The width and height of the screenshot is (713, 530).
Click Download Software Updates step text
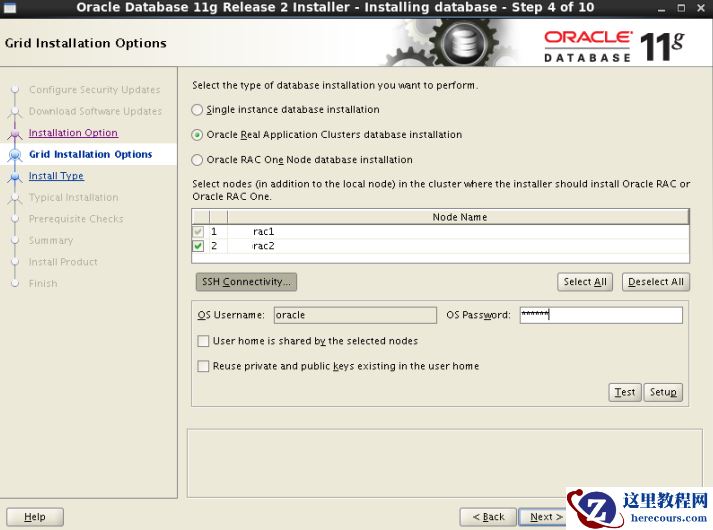pos(95,111)
